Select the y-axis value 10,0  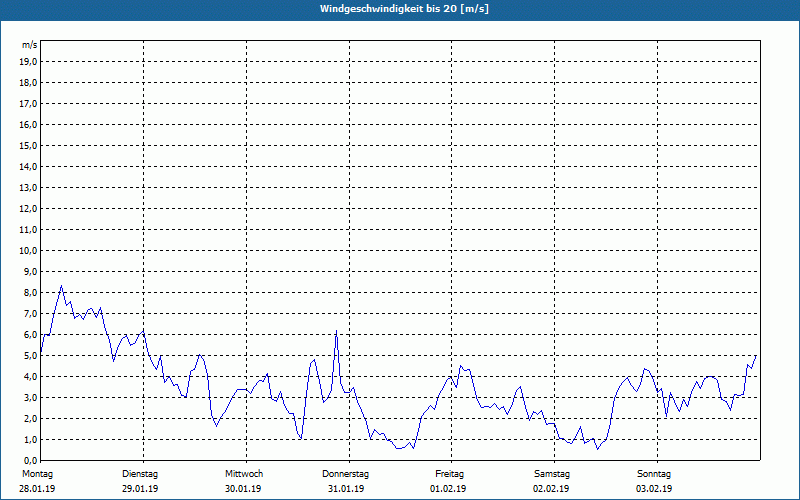coord(28,251)
